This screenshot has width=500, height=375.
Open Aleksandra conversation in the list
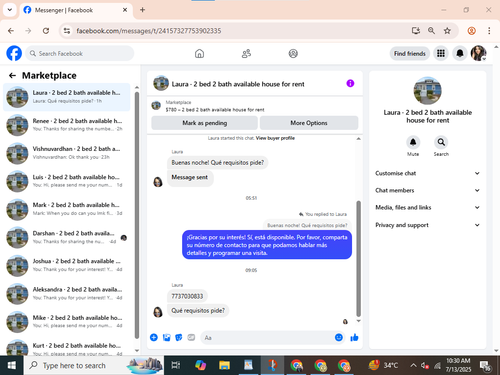tap(67, 293)
